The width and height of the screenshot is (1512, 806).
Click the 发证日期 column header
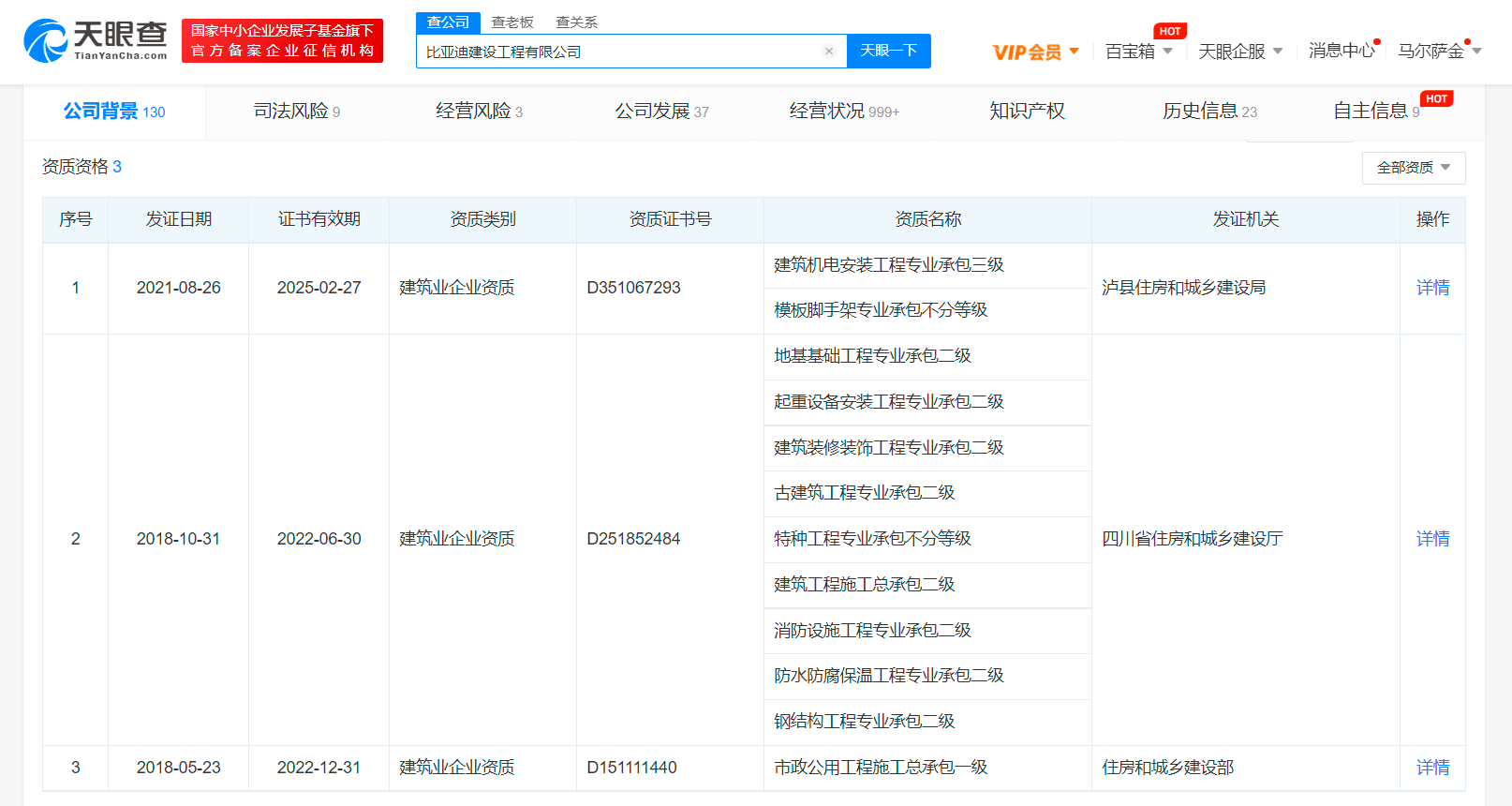point(178,219)
